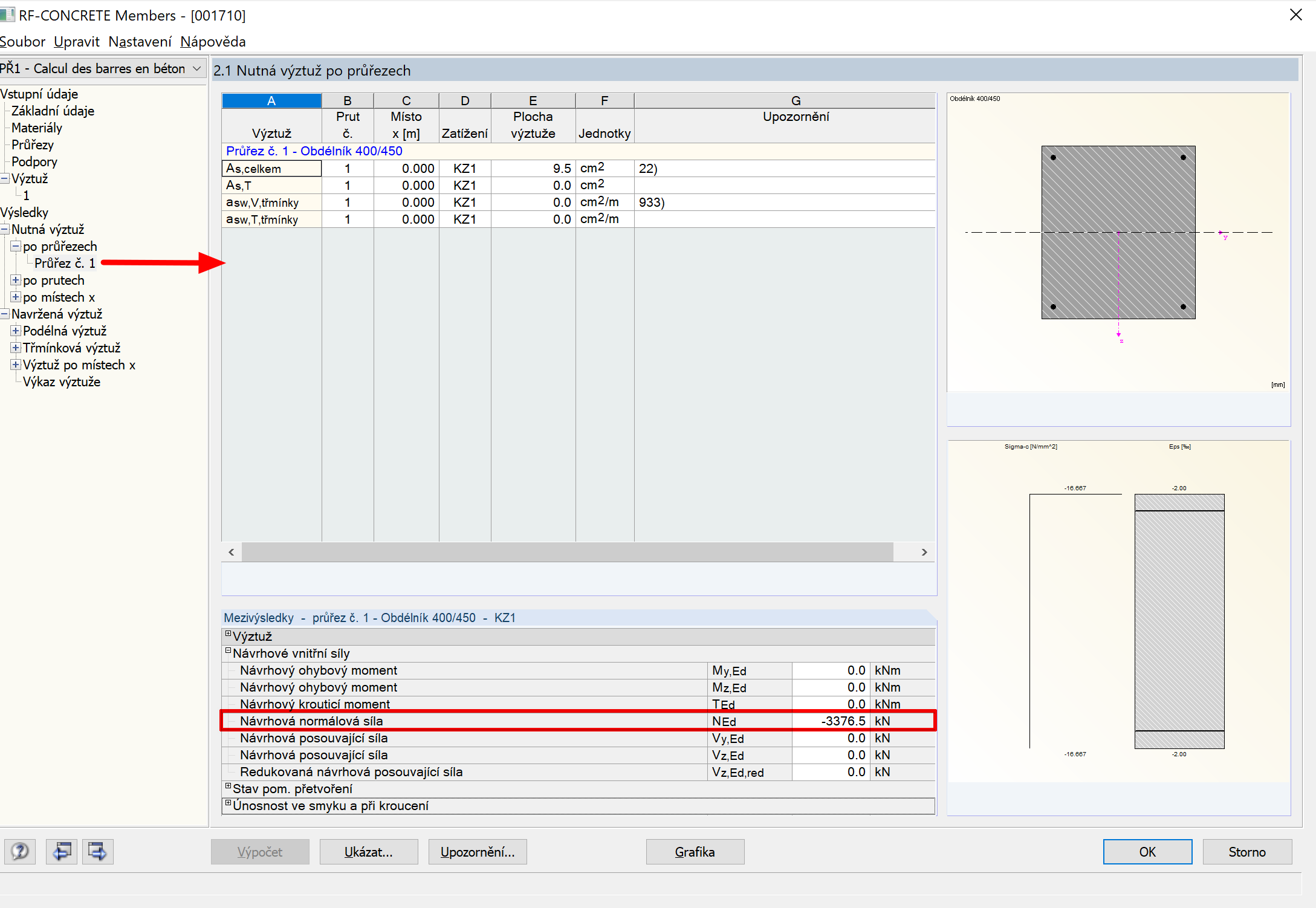Screen dimensions: 1316x908
Task: Expand 'Únosnost ve smyku a při kroucení' section
Action: [229, 803]
